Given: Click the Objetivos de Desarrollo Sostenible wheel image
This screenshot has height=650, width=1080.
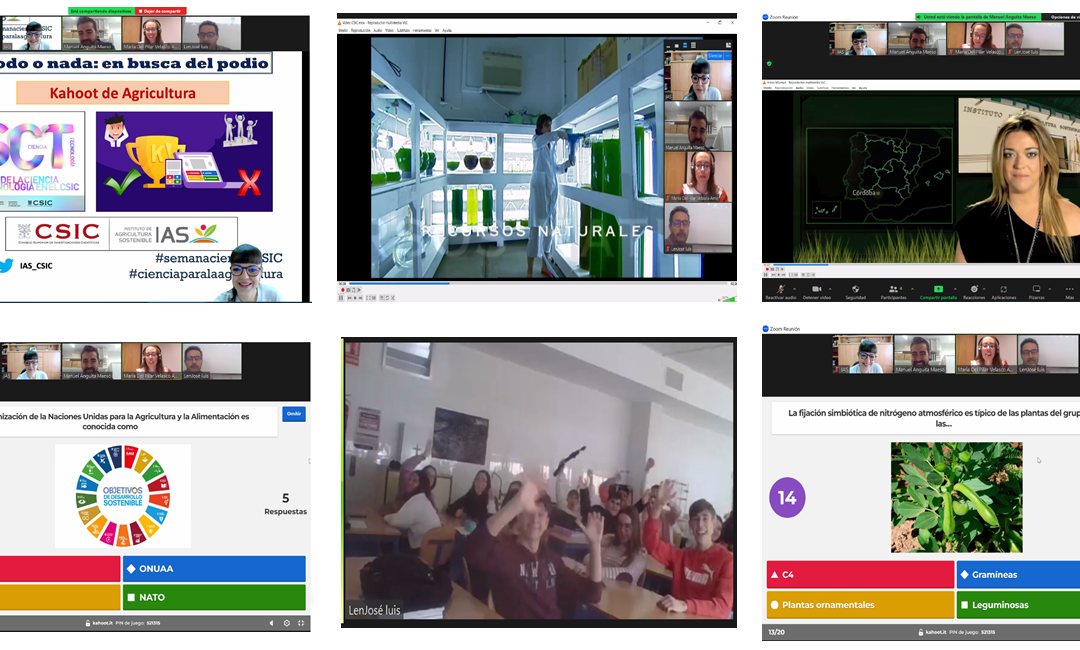Looking at the screenshot, I should click(x=123, y=496).
